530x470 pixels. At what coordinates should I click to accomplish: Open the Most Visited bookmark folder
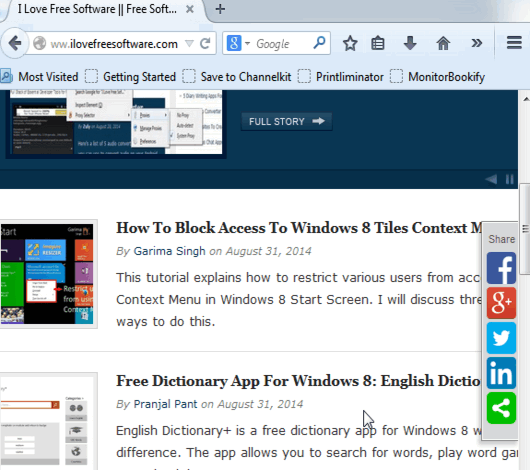pyautogui.click(x=40, y=77)
